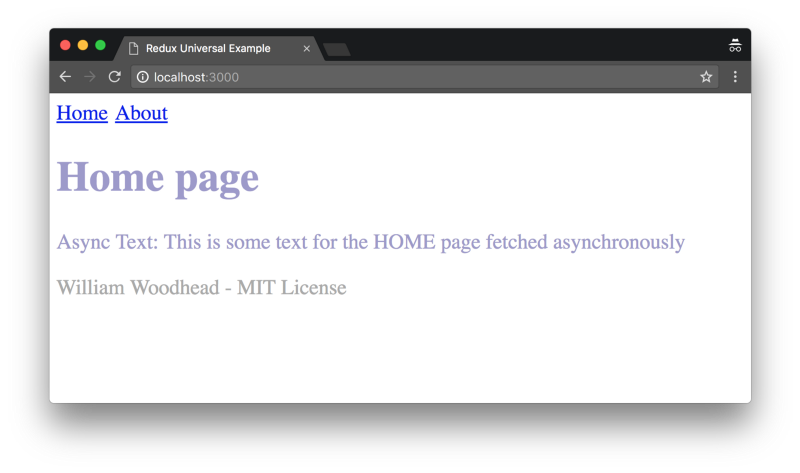The image size is (800, 473).
Task: Select the Redux Universal Example tab
Action: point(210,49)
